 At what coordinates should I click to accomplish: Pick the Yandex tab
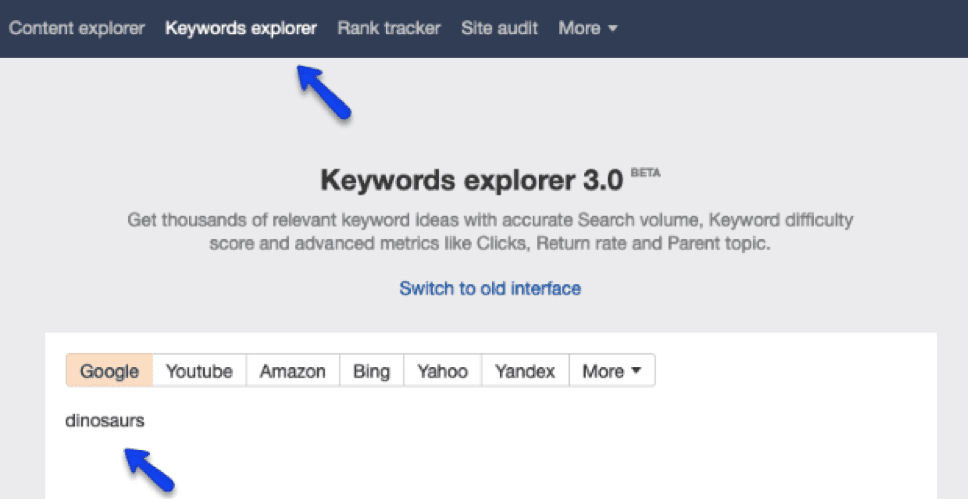[525, 371]
